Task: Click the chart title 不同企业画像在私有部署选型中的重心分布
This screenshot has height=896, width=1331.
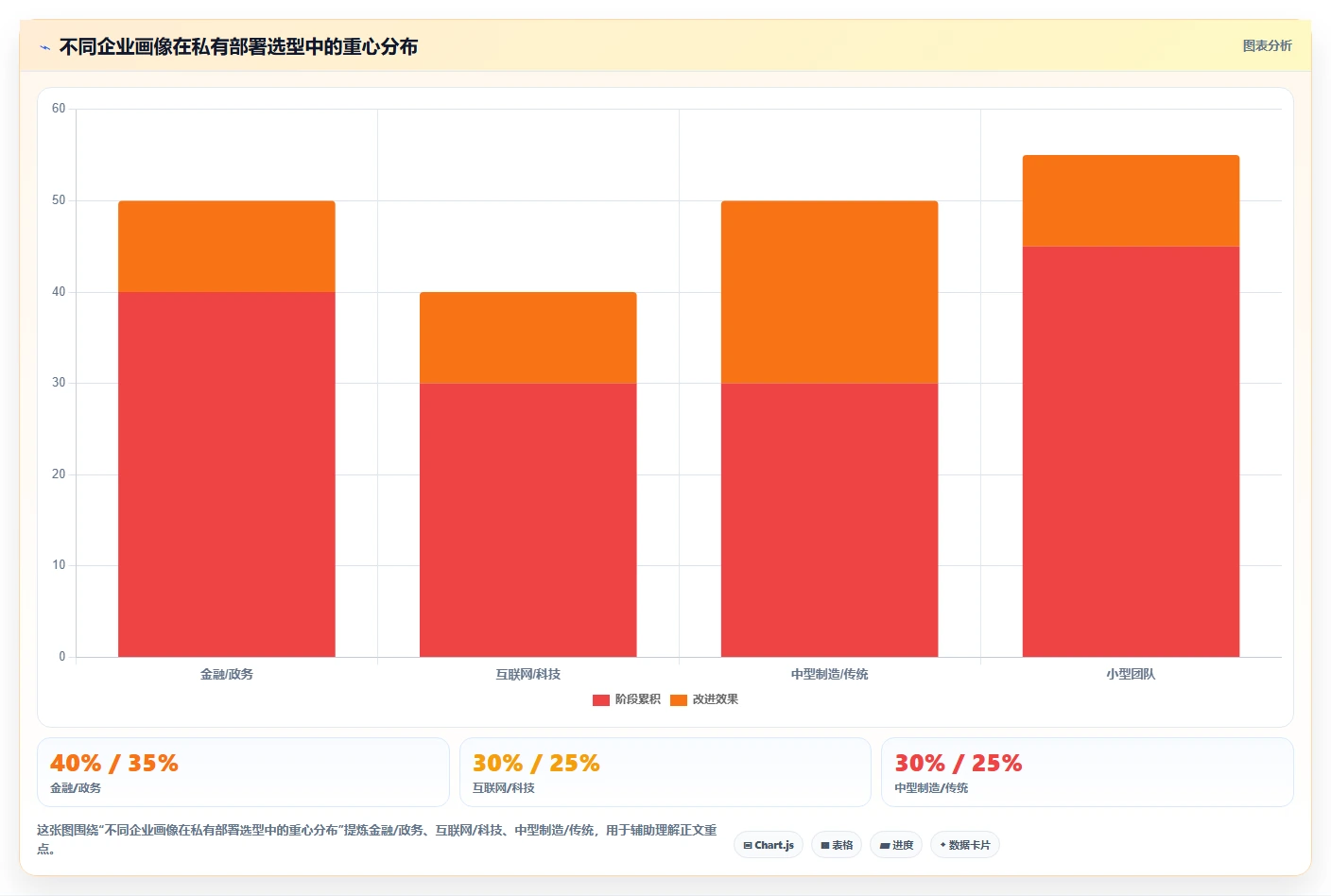Action: coord(238,47)
